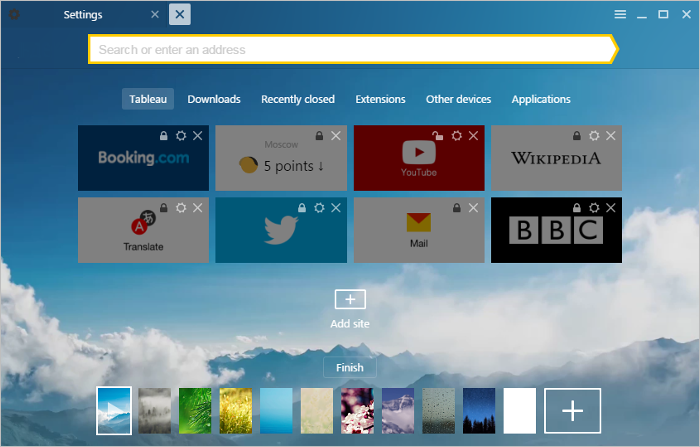Screen dimensions: 700x447
Task: Minimize the browser window
Action: pos(642,15)
